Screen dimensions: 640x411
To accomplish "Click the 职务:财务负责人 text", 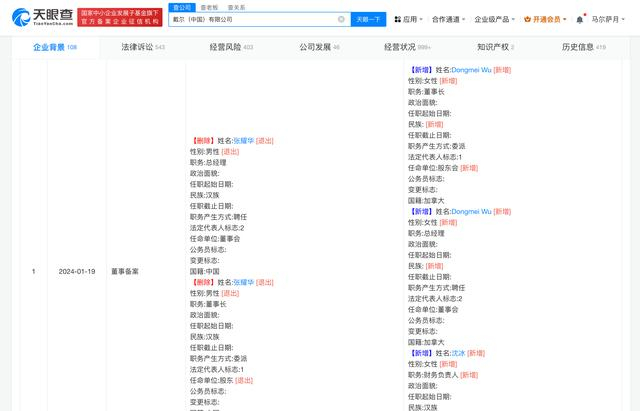I will pyautogui.click(x=433, y=375).
